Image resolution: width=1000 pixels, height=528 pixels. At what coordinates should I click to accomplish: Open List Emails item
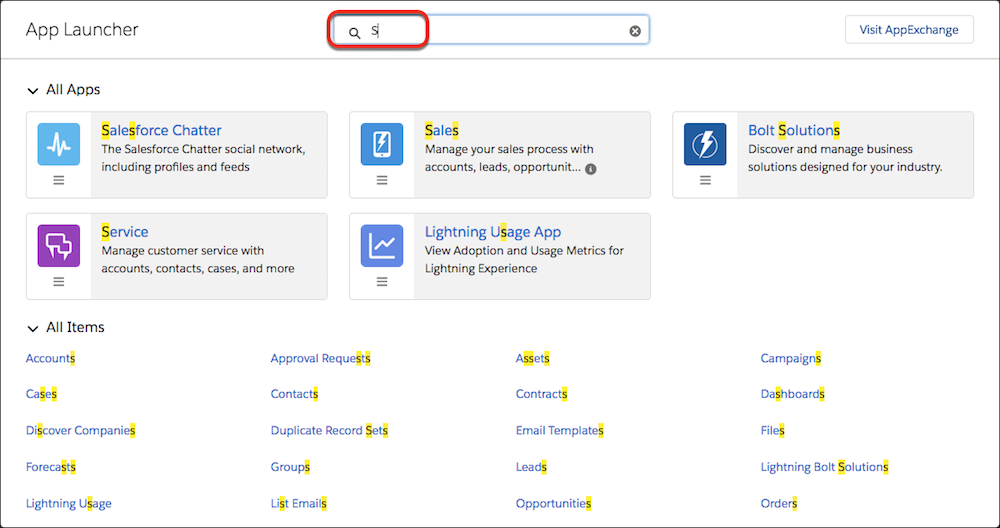pos(298,503)
